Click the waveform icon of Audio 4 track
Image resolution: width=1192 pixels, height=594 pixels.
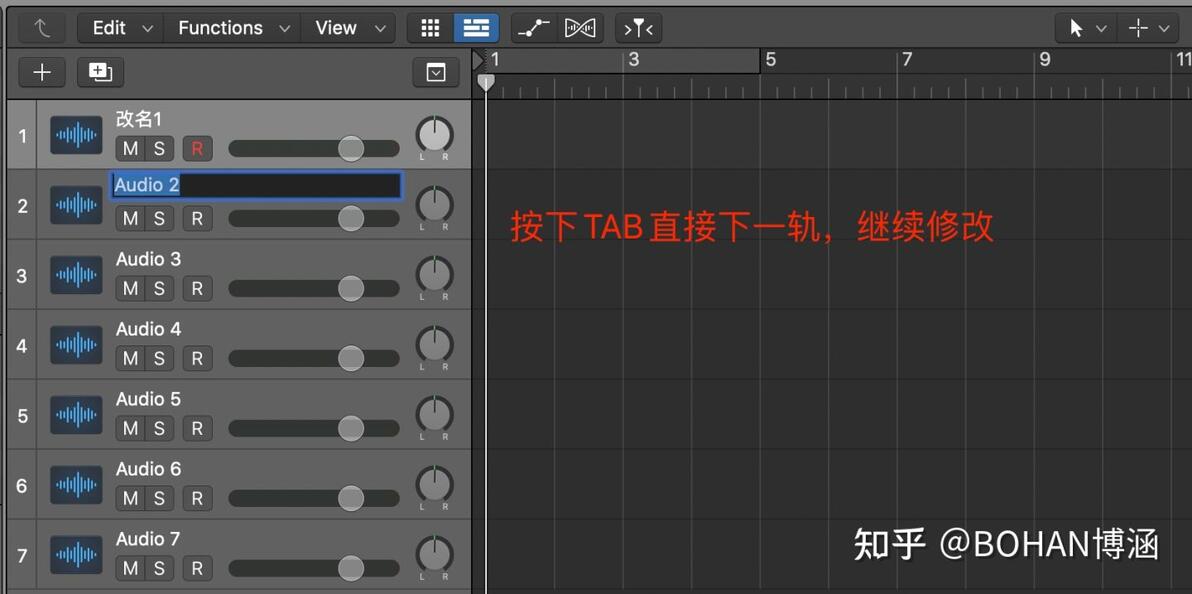point(76,345)
